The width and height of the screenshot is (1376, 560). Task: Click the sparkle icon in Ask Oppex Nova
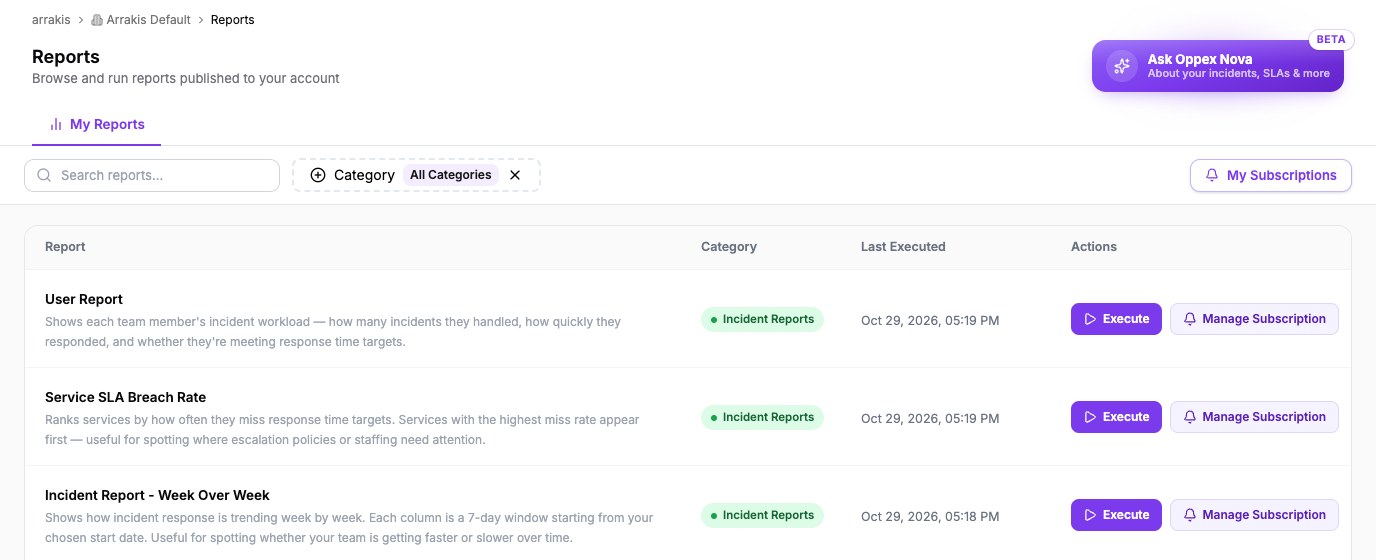[x=1122, y=66]
